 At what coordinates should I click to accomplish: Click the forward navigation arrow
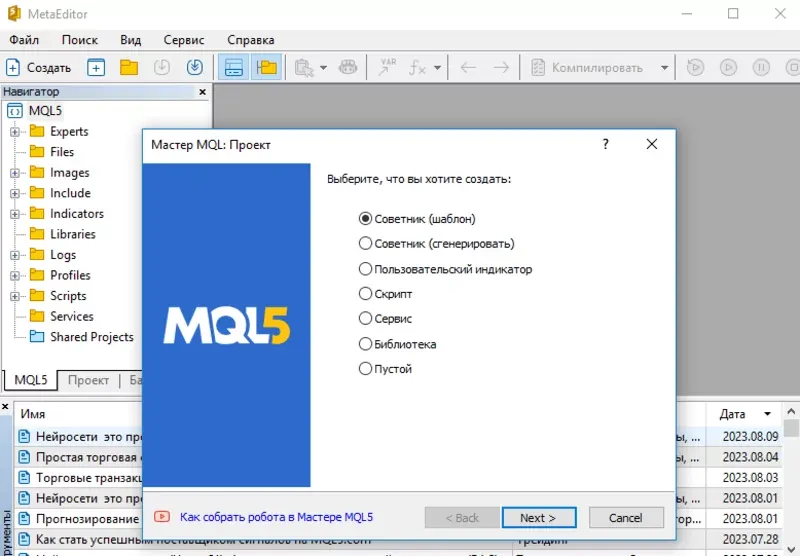pyautogui.click(x=501, y=67)
